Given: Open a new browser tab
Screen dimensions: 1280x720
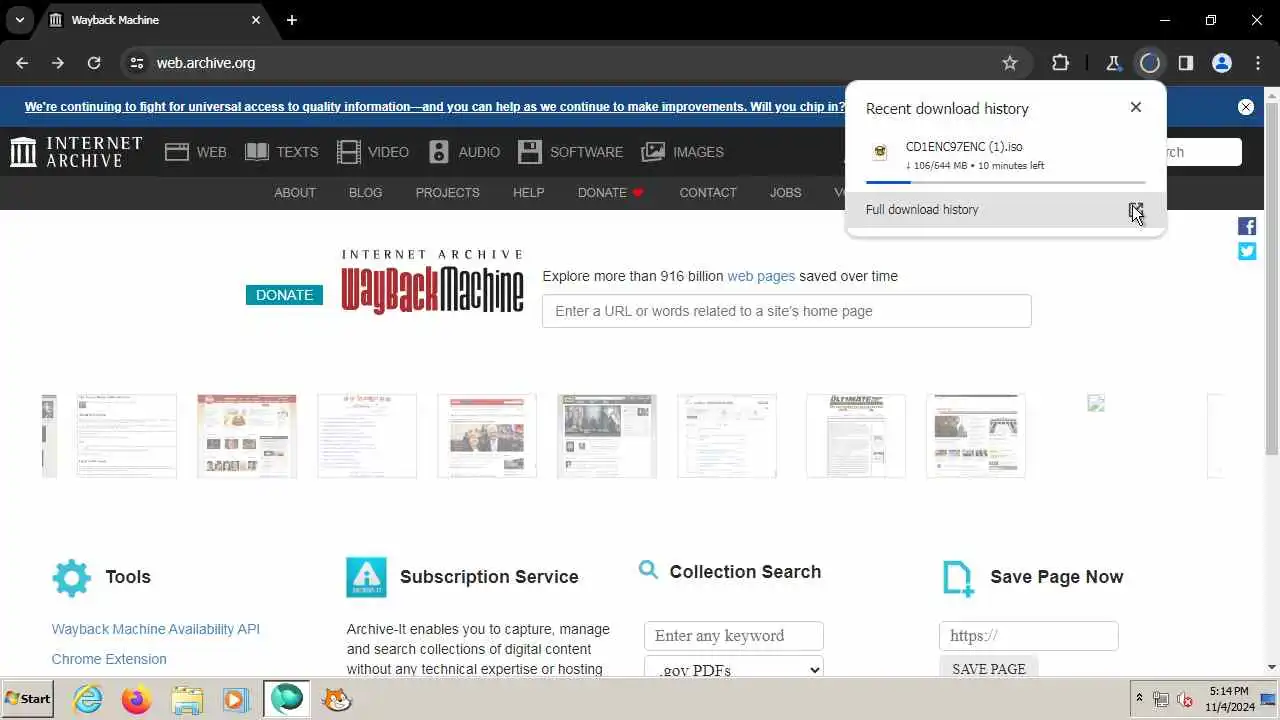Looking at the screenshot, I should coord(292,20).
